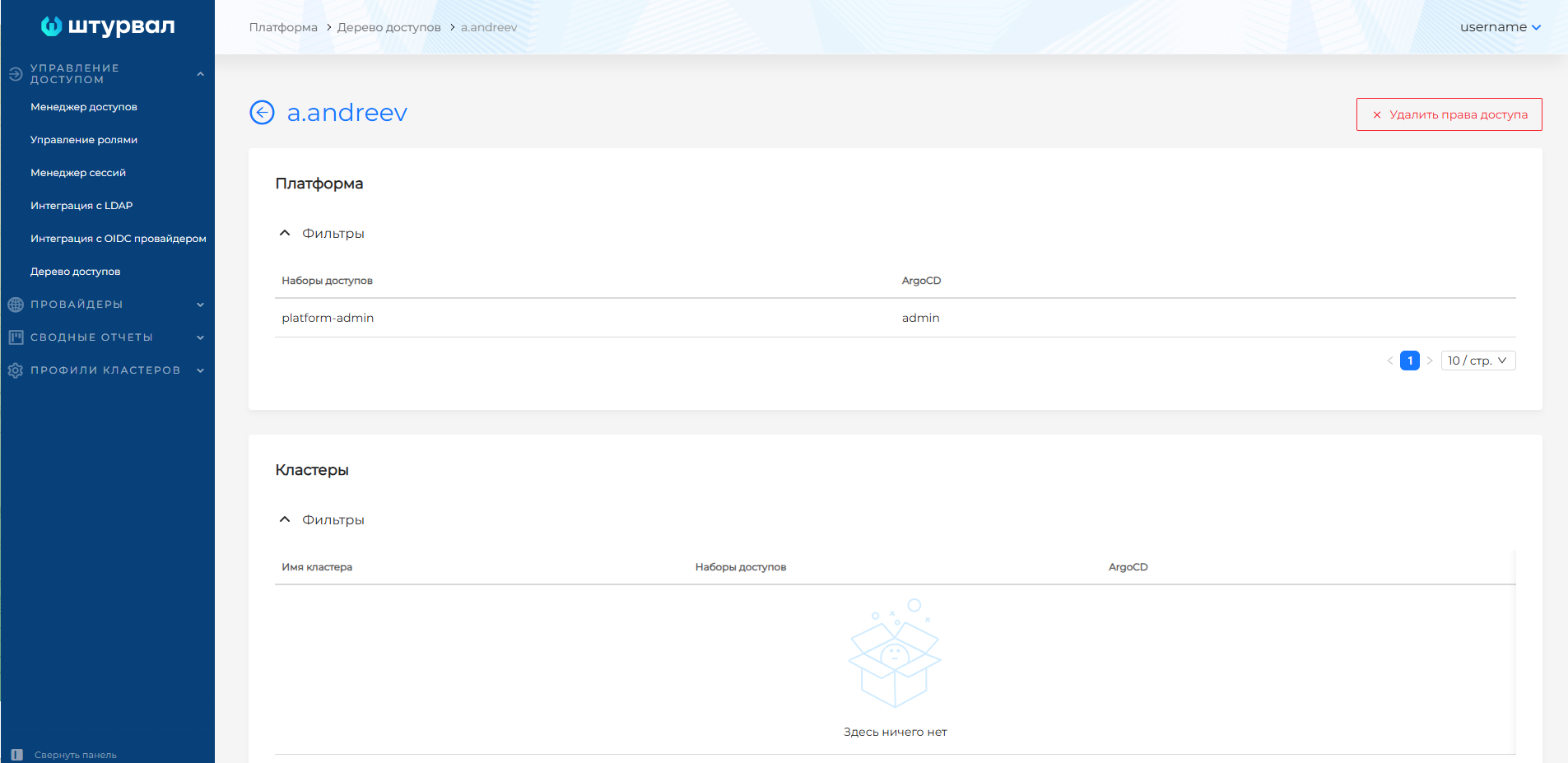Click the next page arrow
Viewport: 1568px width, 763px height.
pyautogui.click(x=1430, y=361)
